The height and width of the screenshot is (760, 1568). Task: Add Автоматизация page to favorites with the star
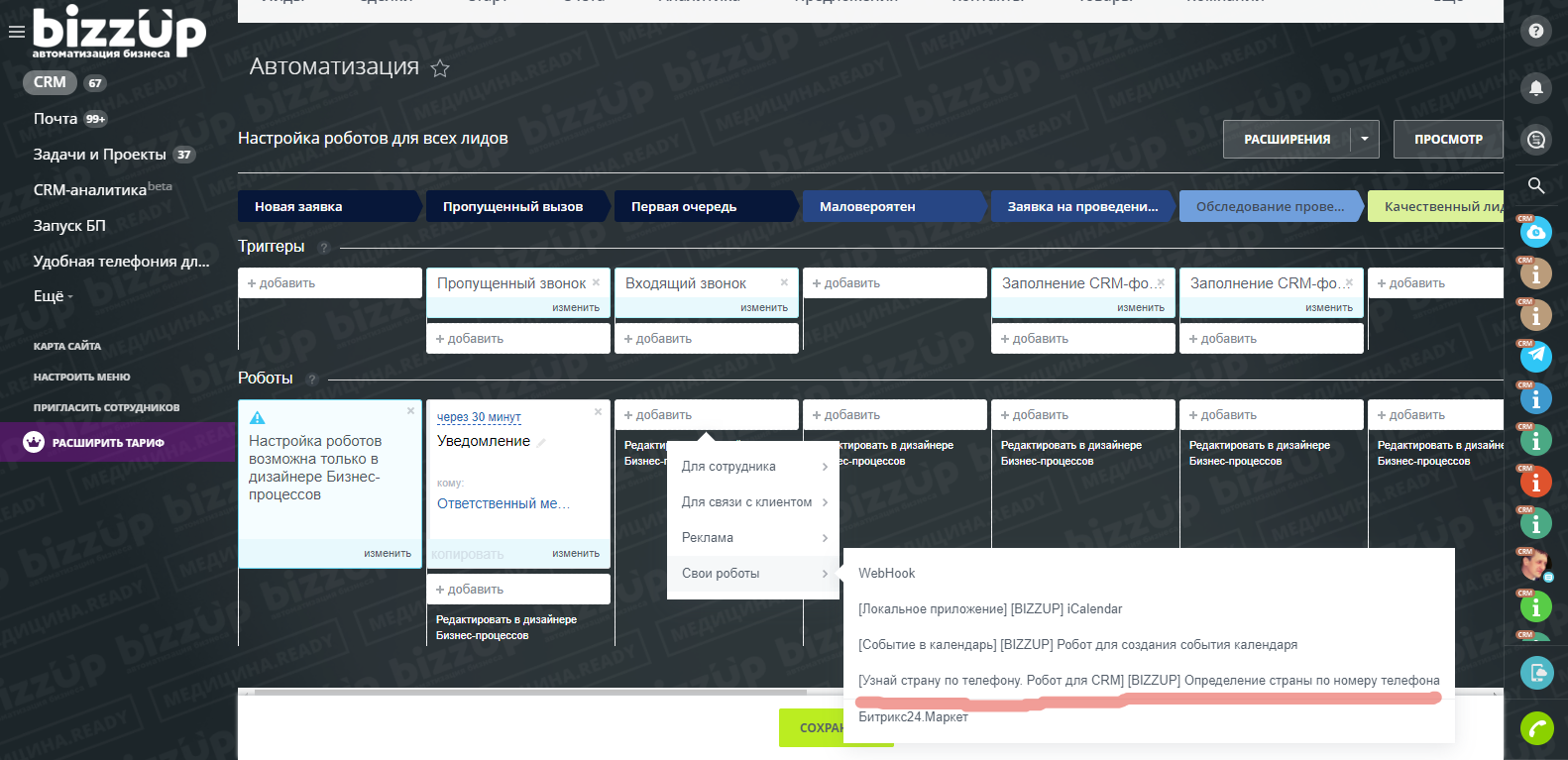coord(440,68)
